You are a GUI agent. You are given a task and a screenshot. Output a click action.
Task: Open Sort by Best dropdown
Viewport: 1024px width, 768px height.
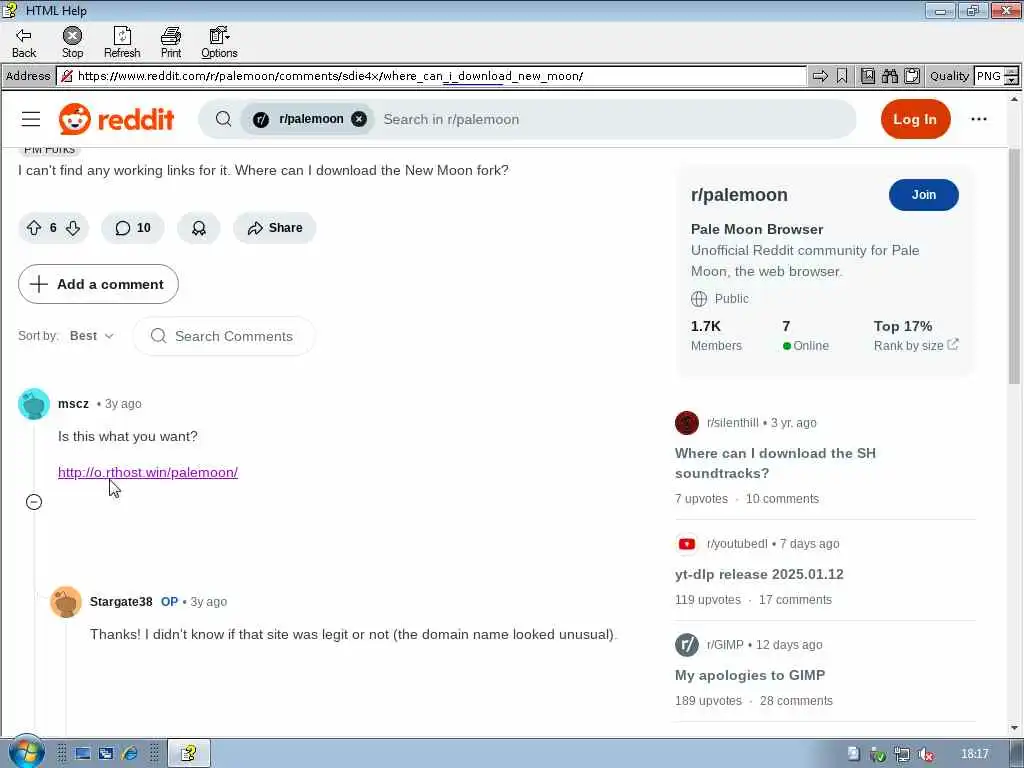(x=92, y=336)
